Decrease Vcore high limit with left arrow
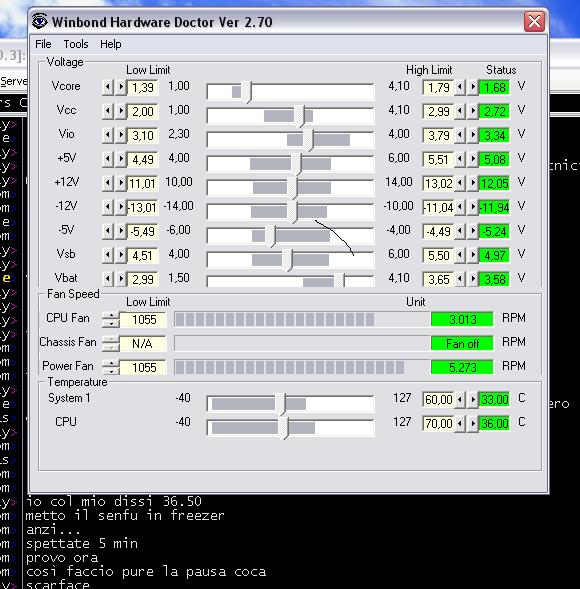This screenshot has height=589, width=580. (460, 88)
